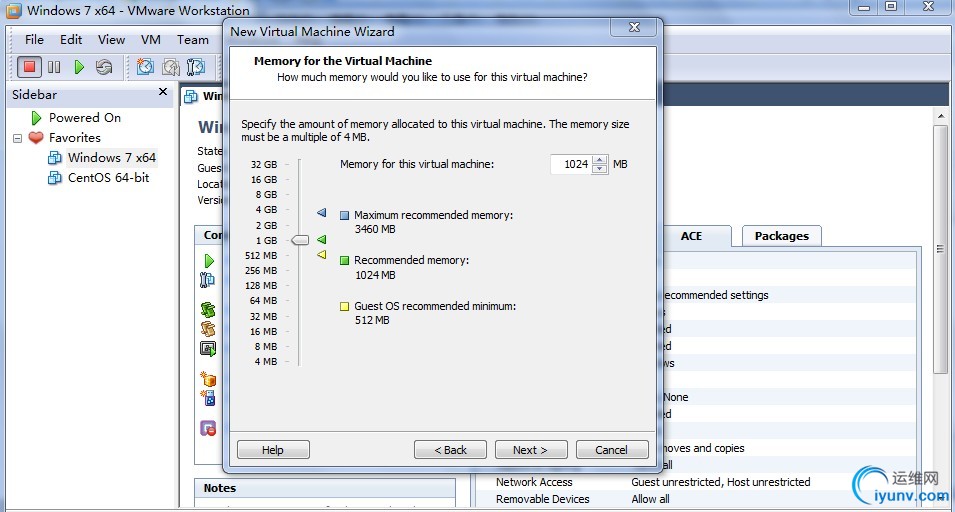Click the 'Removable Devices' row label
955x512 pixels.
click(543, 499)
